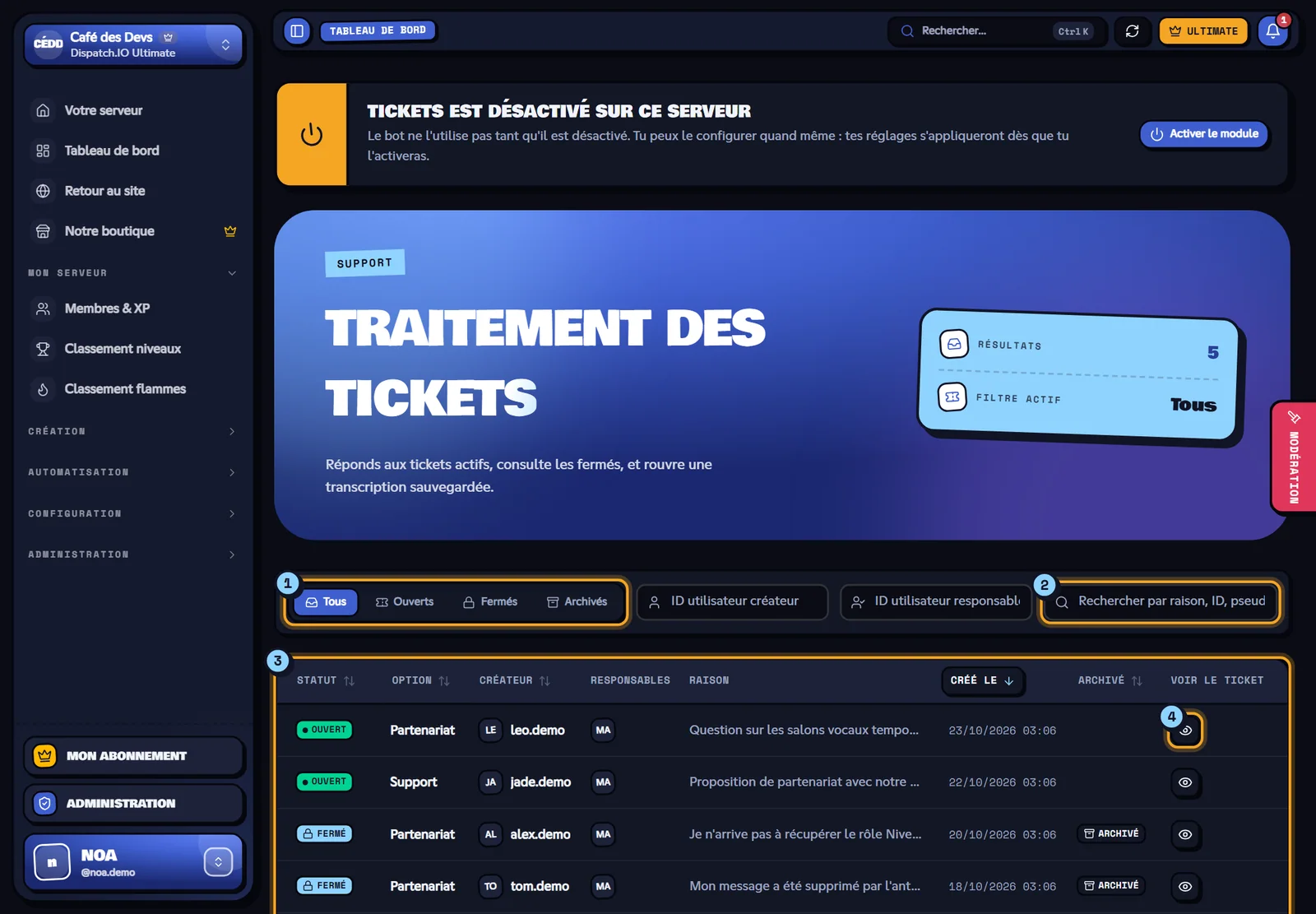
Task: Focus the ID utilisateur créateur field
Action: pyautogui.click(x=732, y=601)
